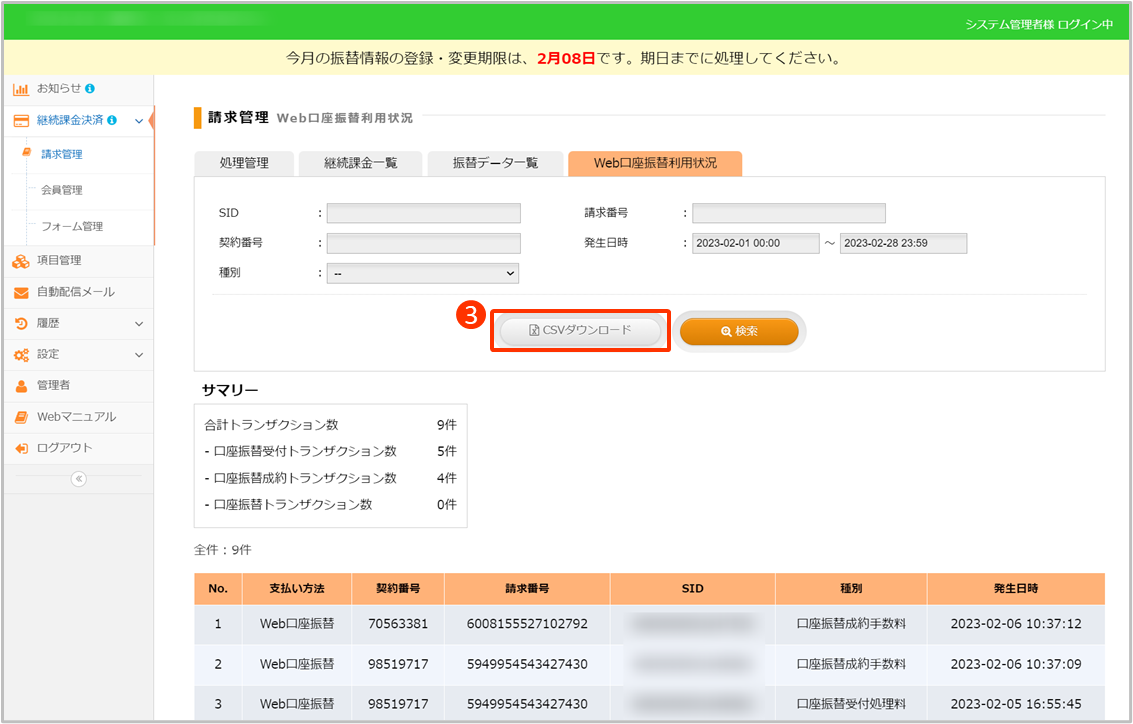Collapse the 継続課金決済 menu chevron
Viewport: 1133px width, 724px height.
click(138, 121)
